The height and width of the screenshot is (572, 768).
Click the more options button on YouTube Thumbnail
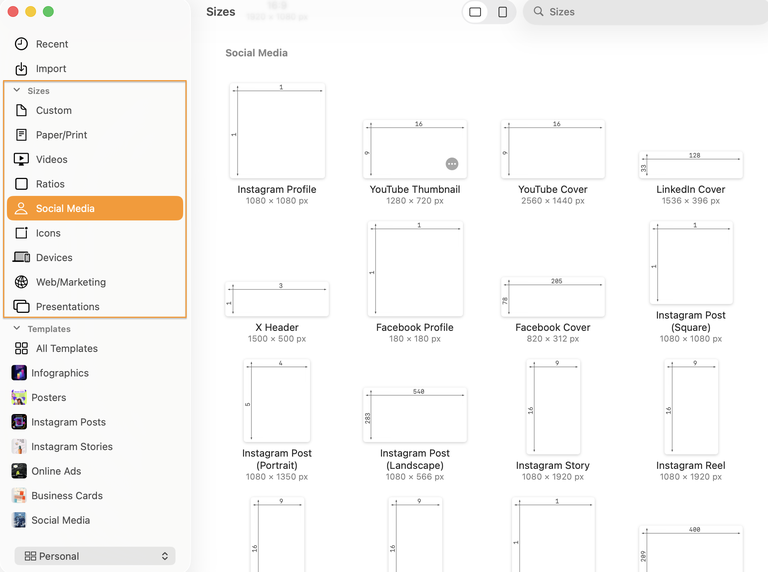point(452,163)
